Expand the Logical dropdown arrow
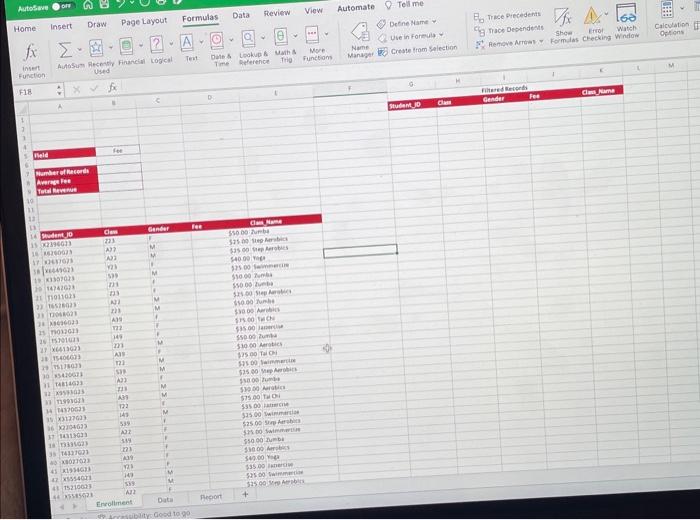 pyautogui.click(x=171, y=43)
